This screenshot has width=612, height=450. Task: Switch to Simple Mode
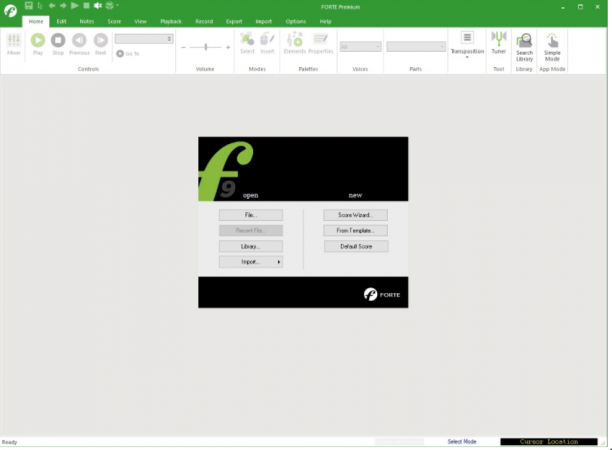pyautogui.click(x=552, y=48)
